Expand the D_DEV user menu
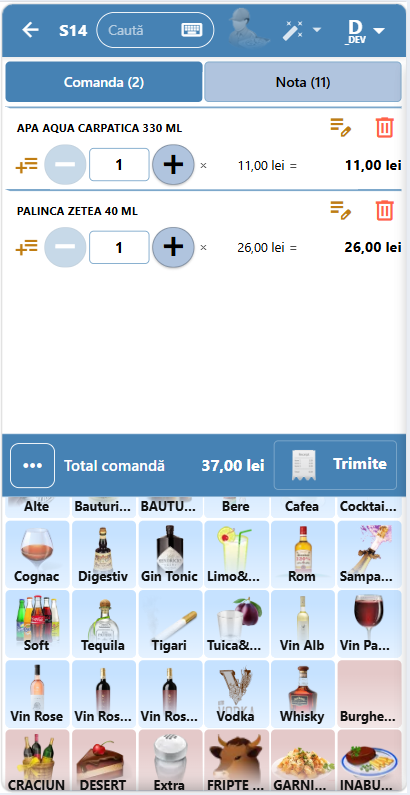This screenshot has height=795, width=410. point(366,30)
